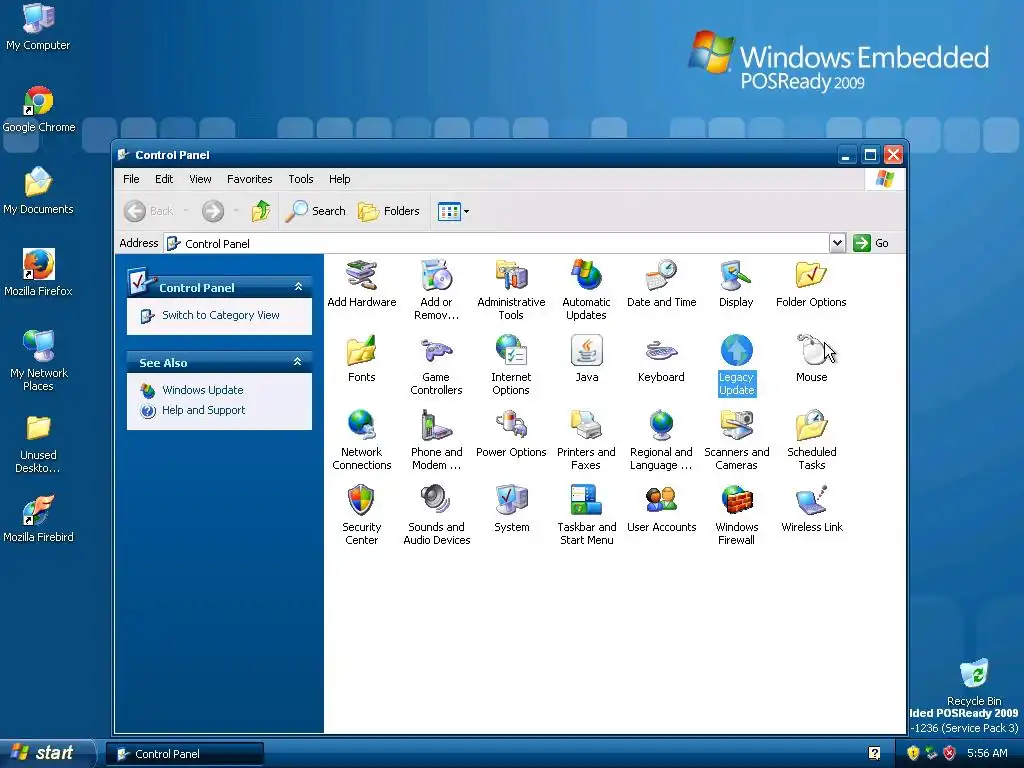Viewport: 1024px width, 768px height.
Task: Open the Keyboard settings icon
Action: (x=661, y=359)
